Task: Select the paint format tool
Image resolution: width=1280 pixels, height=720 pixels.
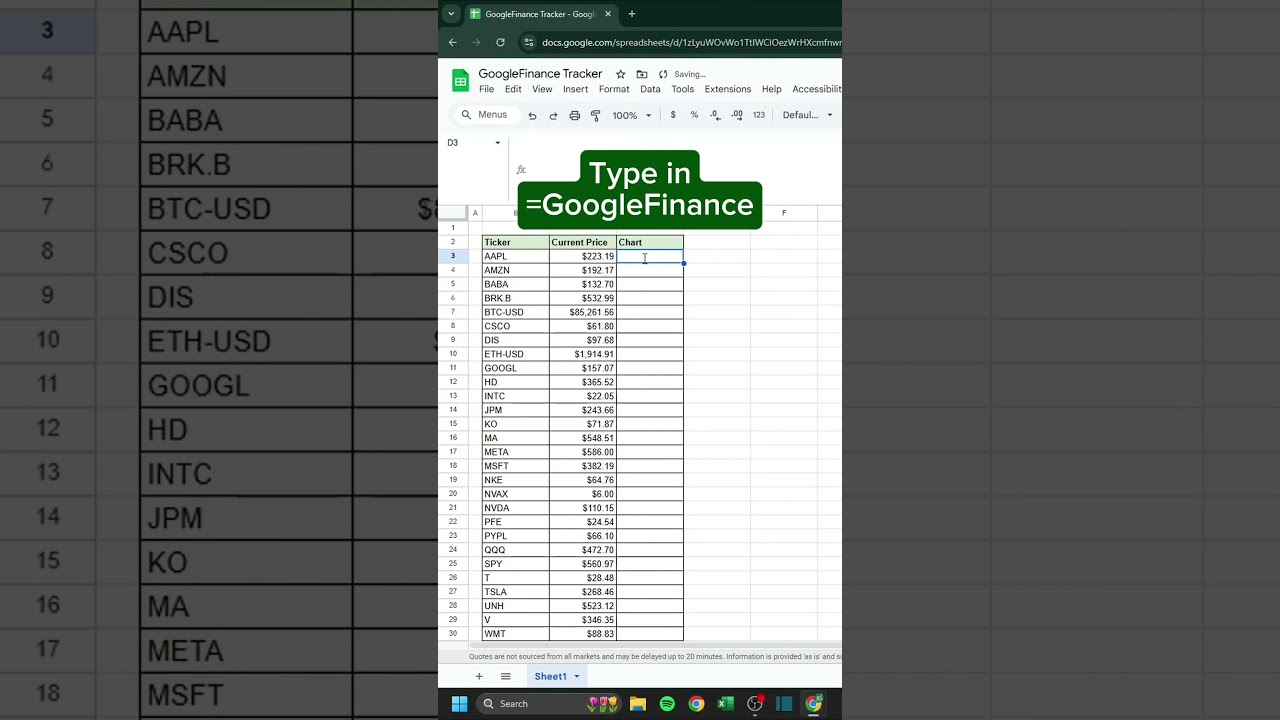Action: 595,115
